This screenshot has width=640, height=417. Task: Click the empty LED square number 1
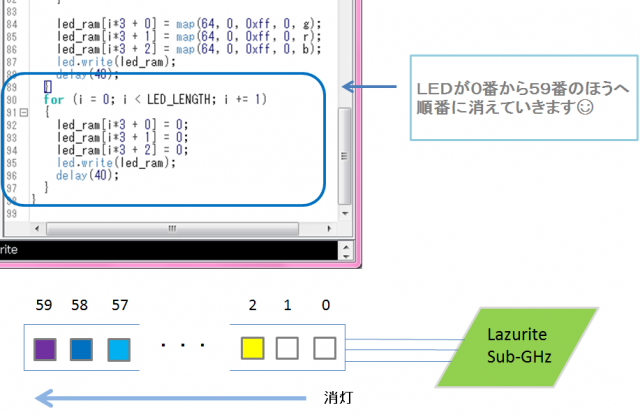[x=287, y=348]
